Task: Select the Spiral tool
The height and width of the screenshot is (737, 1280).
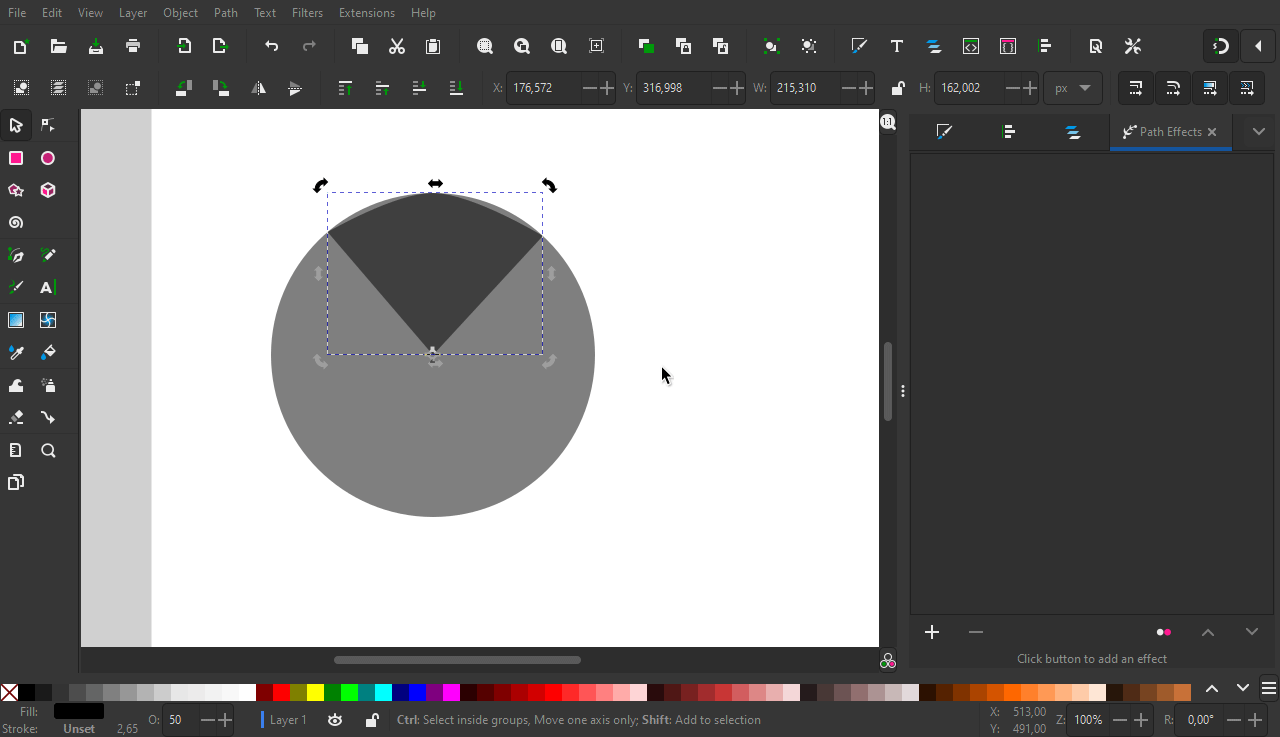Action: pyautogui.click(x=16, y=222)
